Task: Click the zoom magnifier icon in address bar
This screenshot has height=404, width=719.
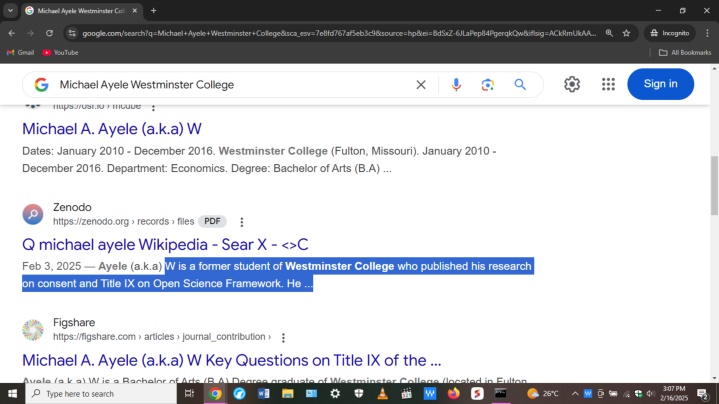Action: [x=609, y=33]
